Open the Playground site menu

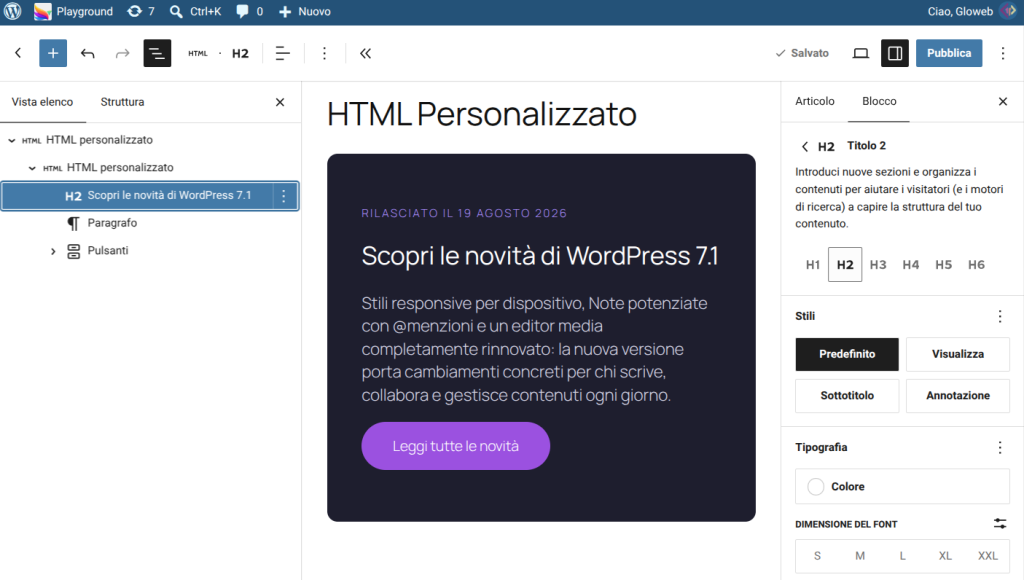click(73, 12)
